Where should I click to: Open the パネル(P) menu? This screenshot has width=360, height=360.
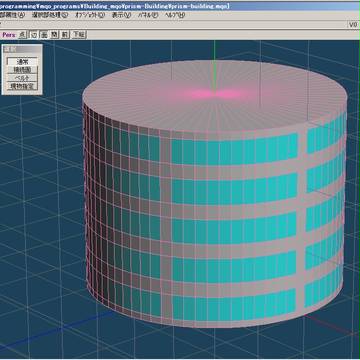[148, 15]
